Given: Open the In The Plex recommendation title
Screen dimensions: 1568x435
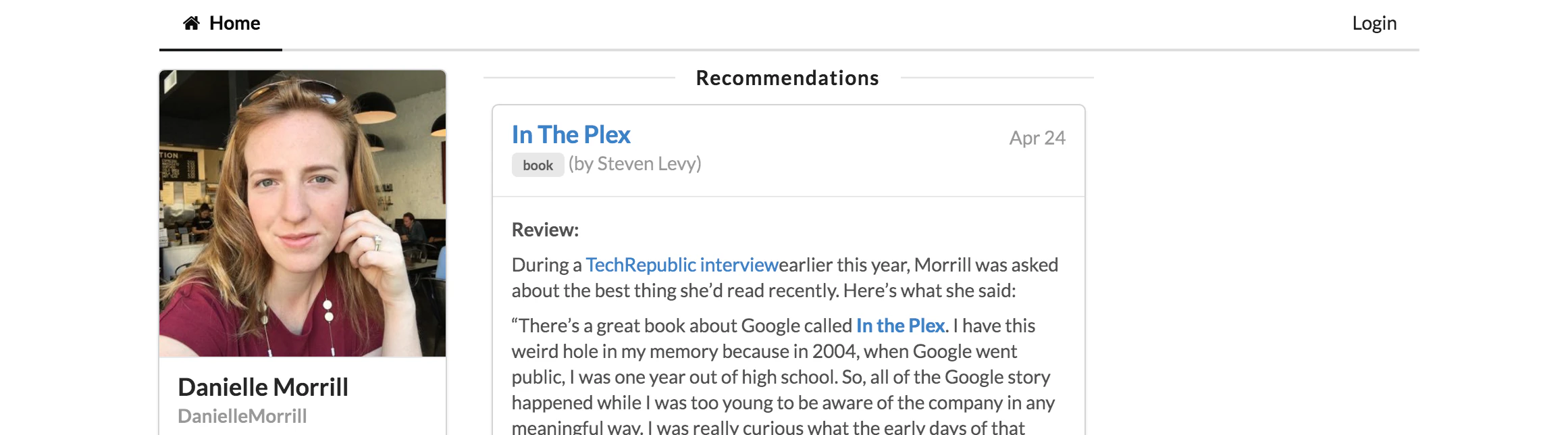Looking at the screenshot, I should pyautogui.click(x=571, y=135).
